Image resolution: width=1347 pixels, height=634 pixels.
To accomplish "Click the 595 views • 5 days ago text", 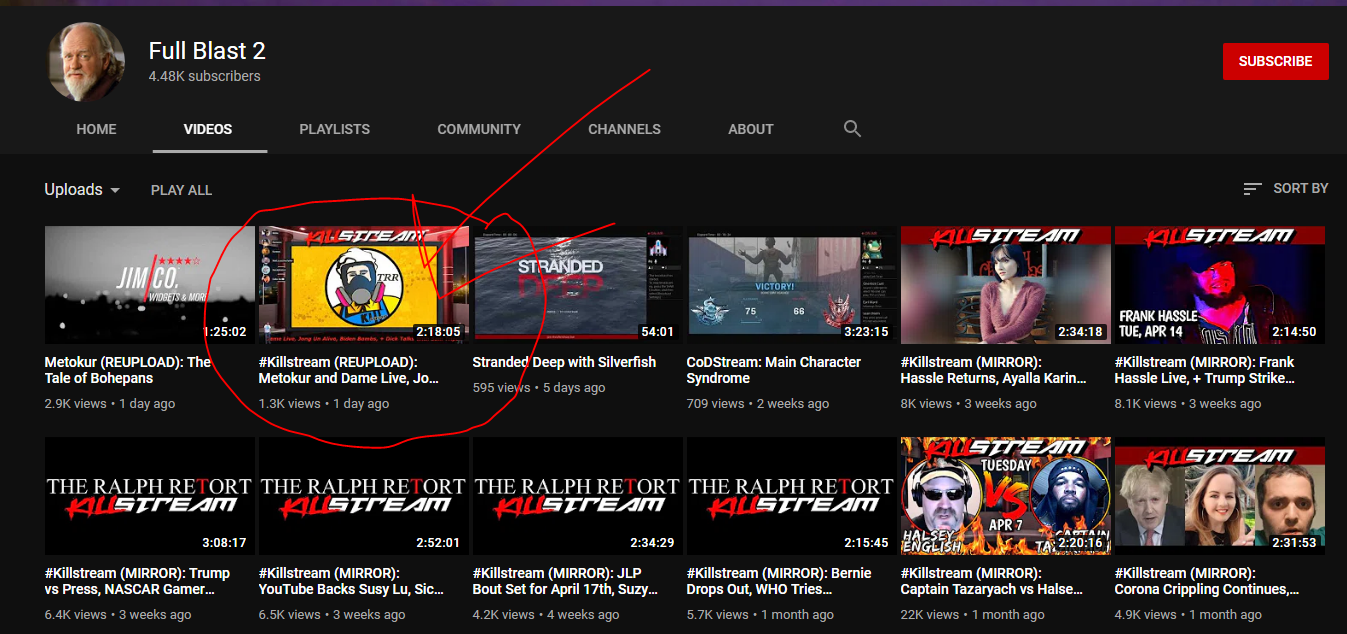I will pyautogui.click(x=538, y=387).
